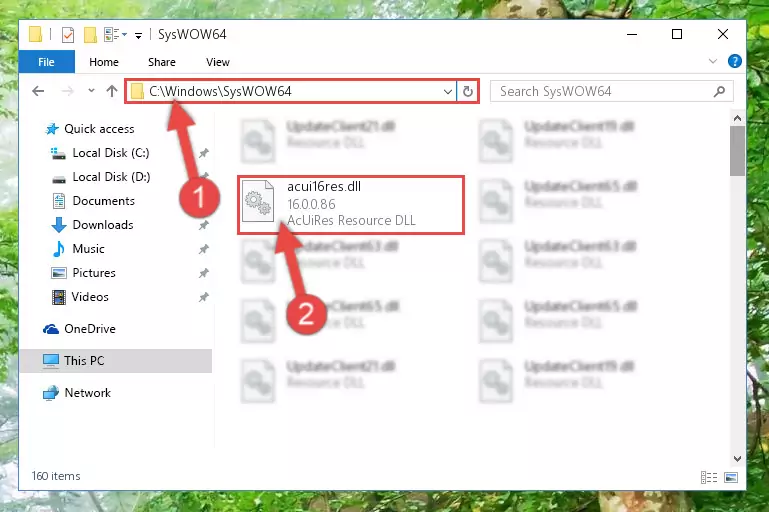Click the Properties quick access toolbar icon
Viewport: 769px width, 512px height.
pyautogui.click(x=68, y=35)
